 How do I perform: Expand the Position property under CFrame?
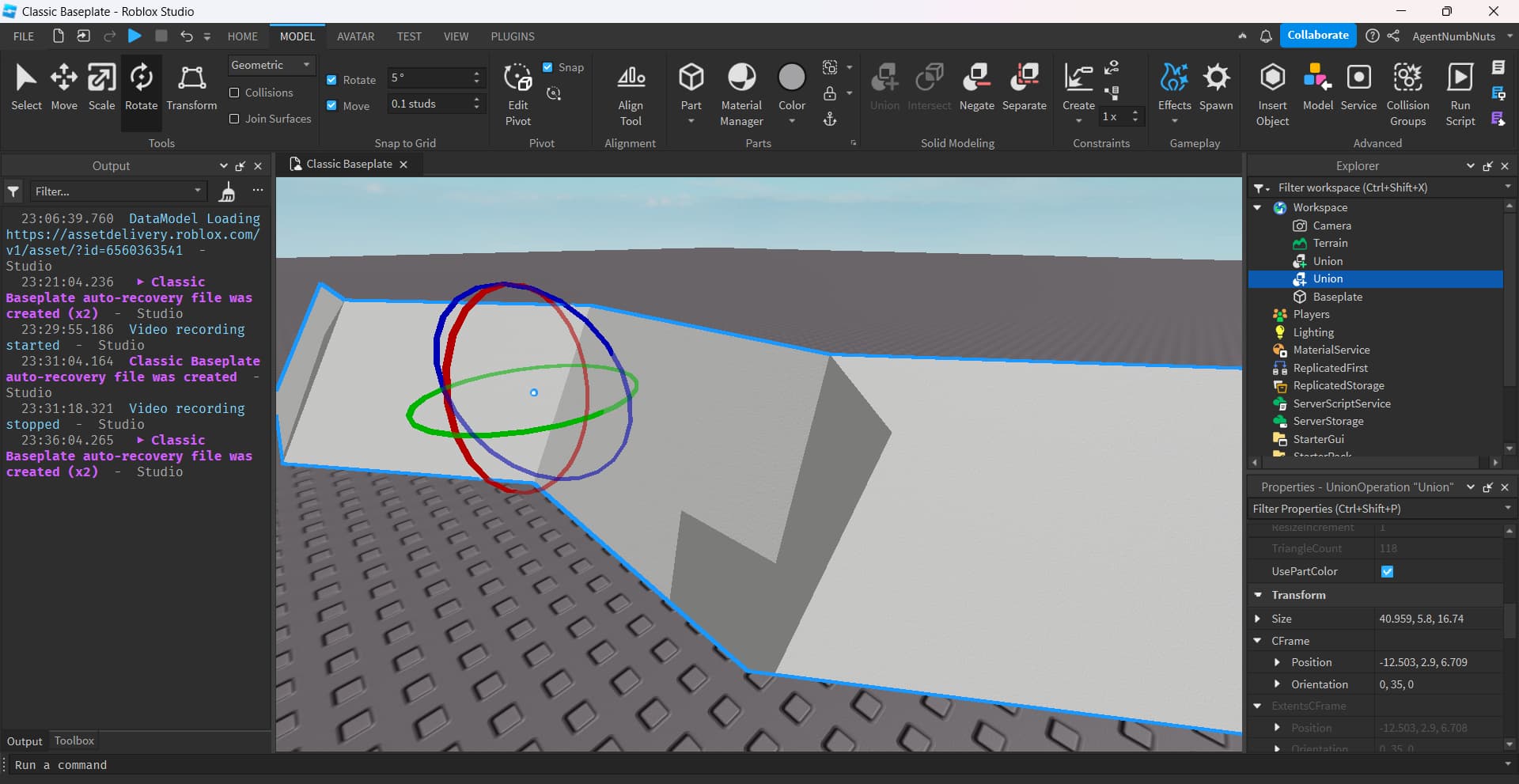pos(1278,662)
